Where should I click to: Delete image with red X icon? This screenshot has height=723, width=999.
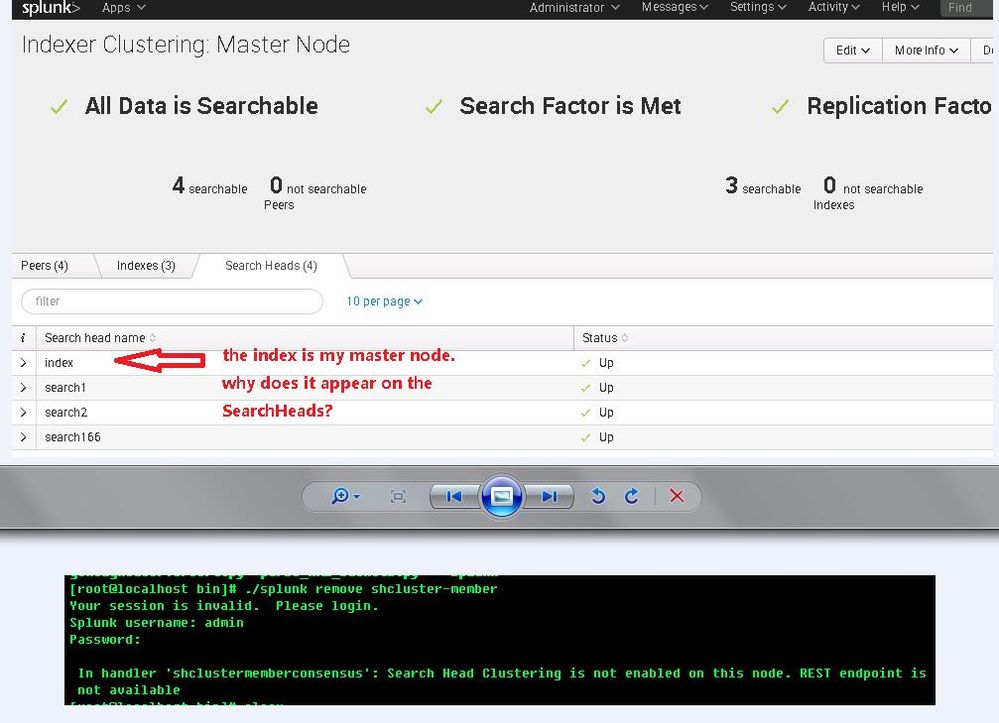click(x=677, y=496)
